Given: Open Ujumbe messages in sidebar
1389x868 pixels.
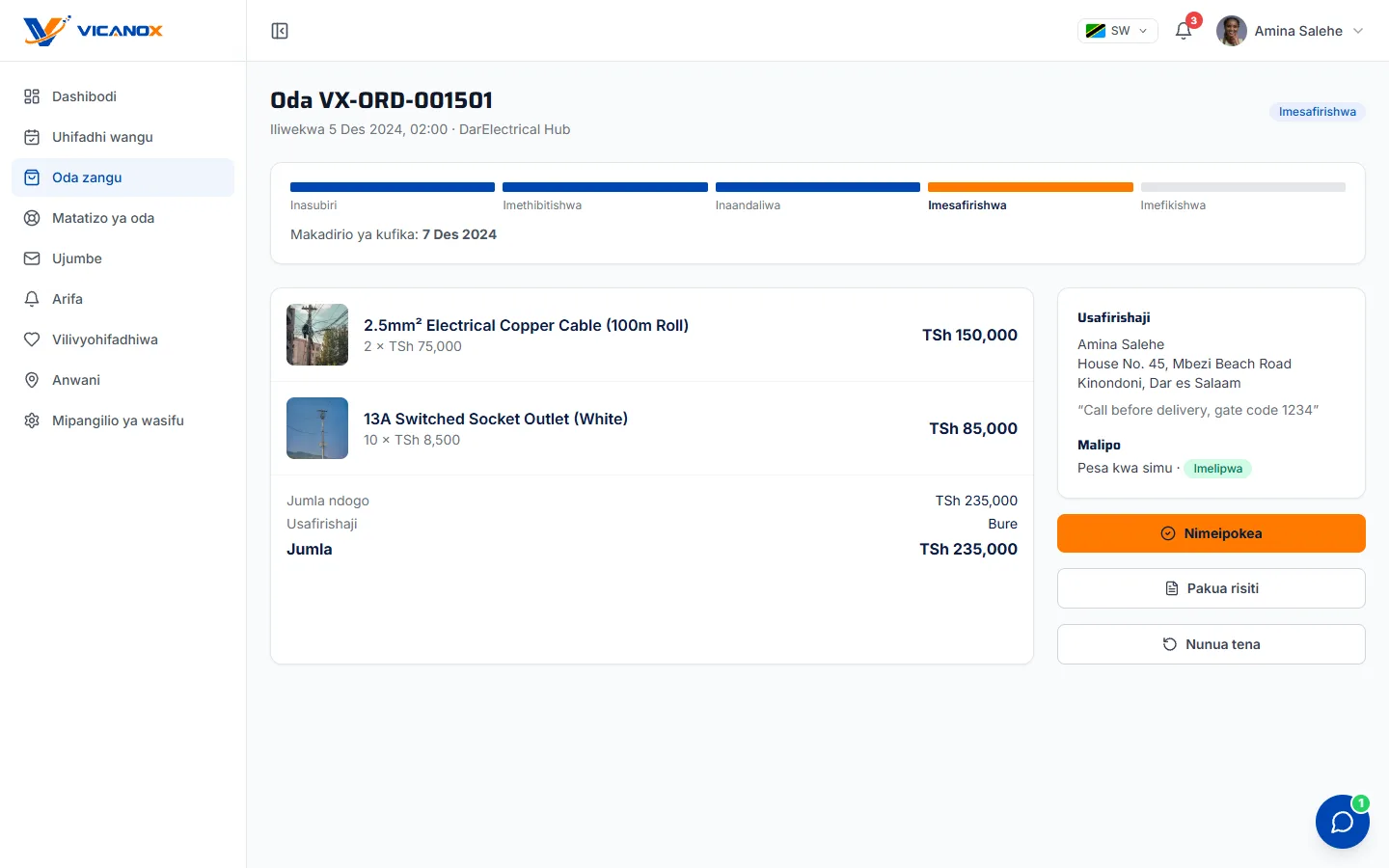Looking at the screenshot, I should tap(123, 258).
